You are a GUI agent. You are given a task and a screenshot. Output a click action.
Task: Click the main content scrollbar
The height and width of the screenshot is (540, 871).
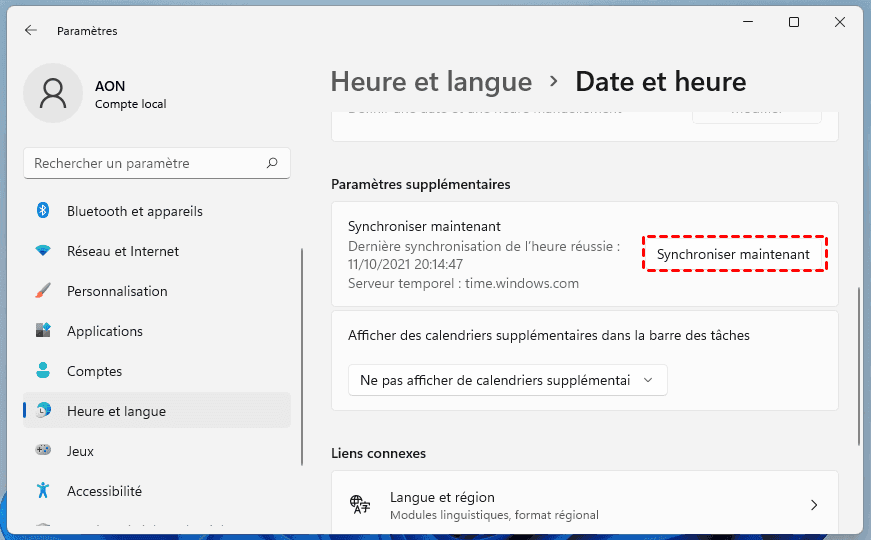coord(859,367)
